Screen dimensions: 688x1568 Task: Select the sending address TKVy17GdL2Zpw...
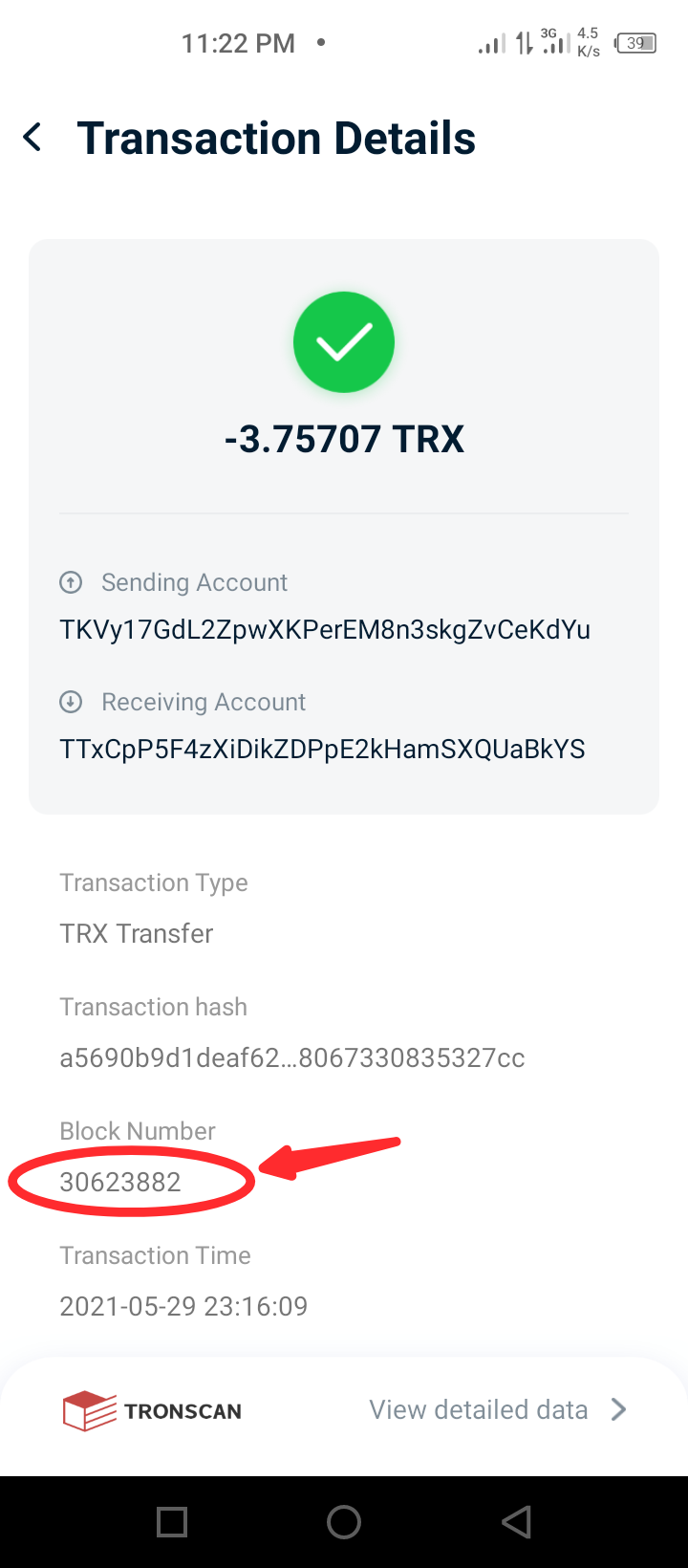(x=325, y=630)
